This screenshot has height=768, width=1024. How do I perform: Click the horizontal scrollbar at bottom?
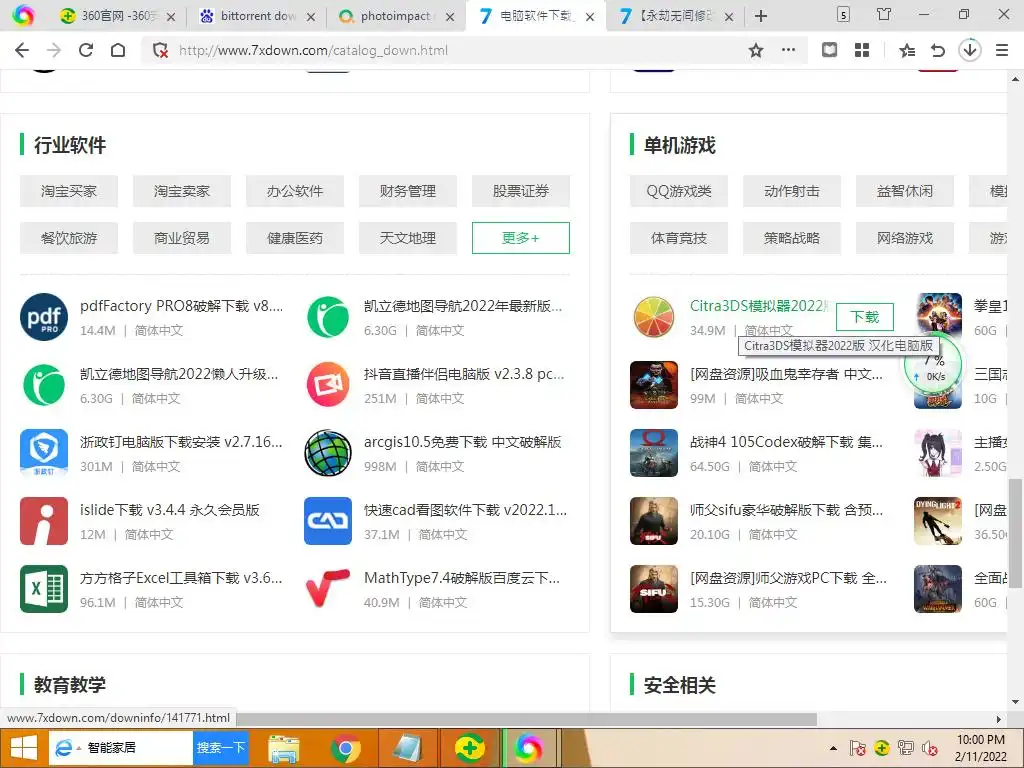(526, 718)
